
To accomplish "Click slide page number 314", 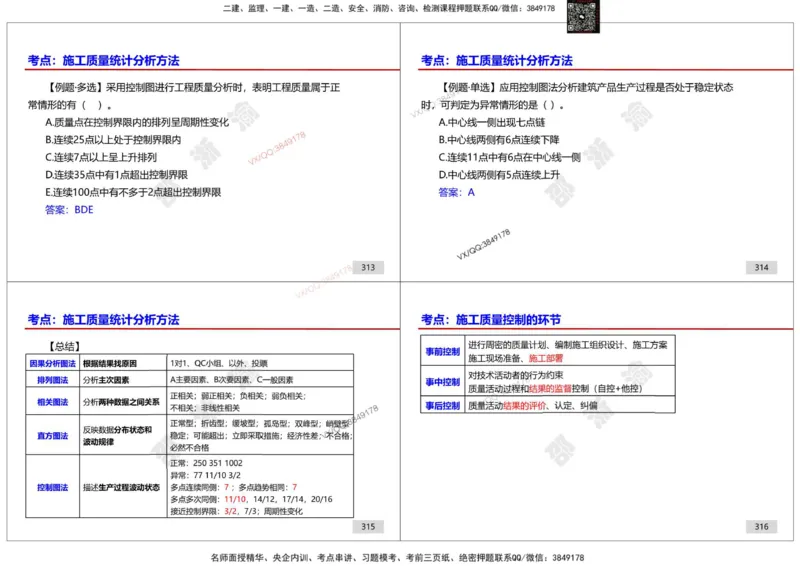I will [x=762, y=267].
